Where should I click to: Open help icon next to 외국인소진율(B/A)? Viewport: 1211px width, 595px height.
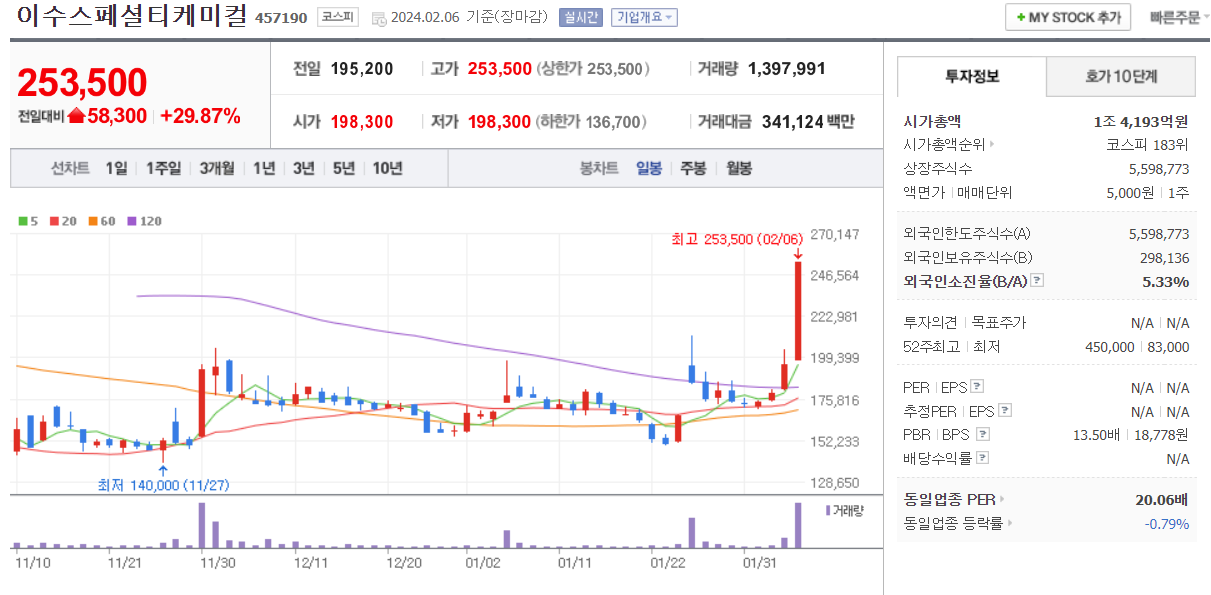[x=1037, y=281]
